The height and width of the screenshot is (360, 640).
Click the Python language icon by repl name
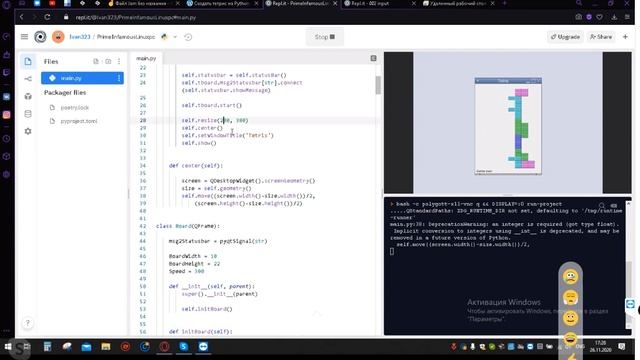point(164,37)
